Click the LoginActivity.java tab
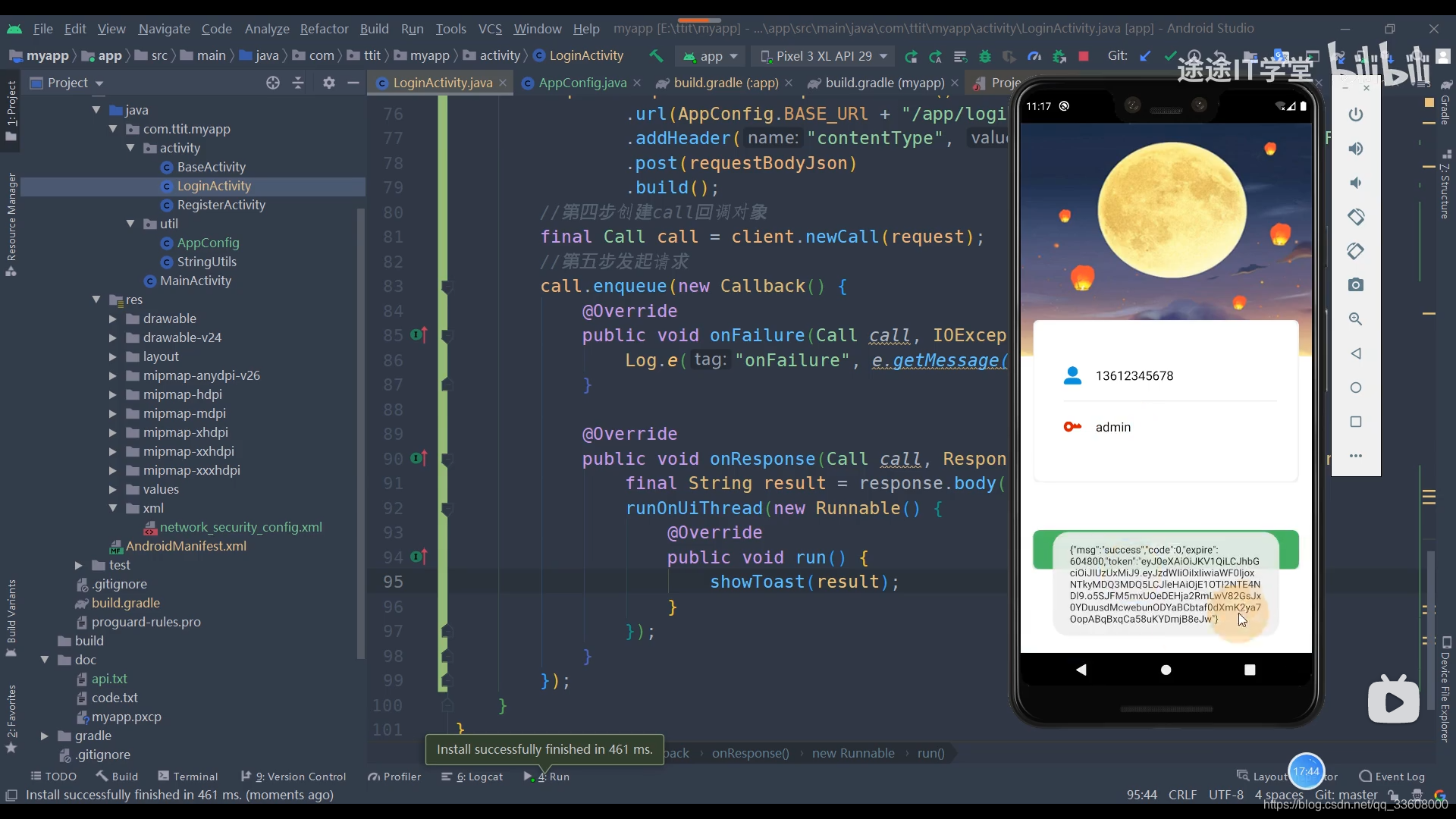 pos(443,82)
